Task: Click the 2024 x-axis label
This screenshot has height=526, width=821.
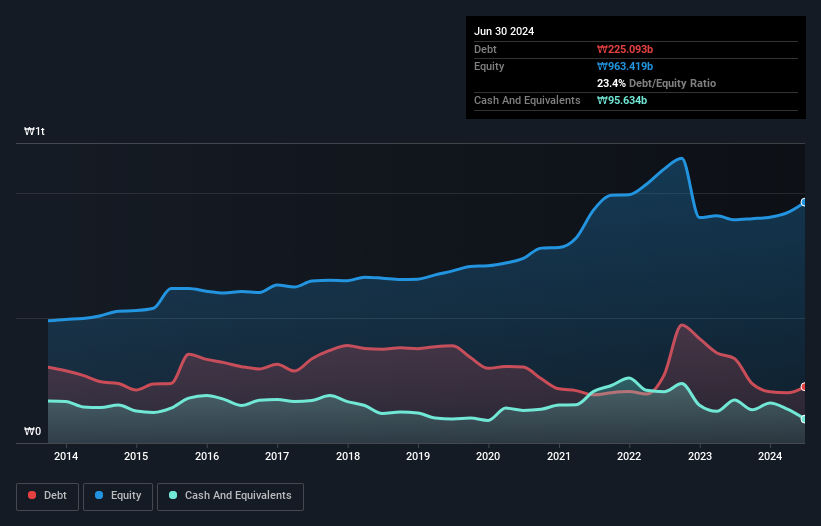Action: [x=770, y=456]
